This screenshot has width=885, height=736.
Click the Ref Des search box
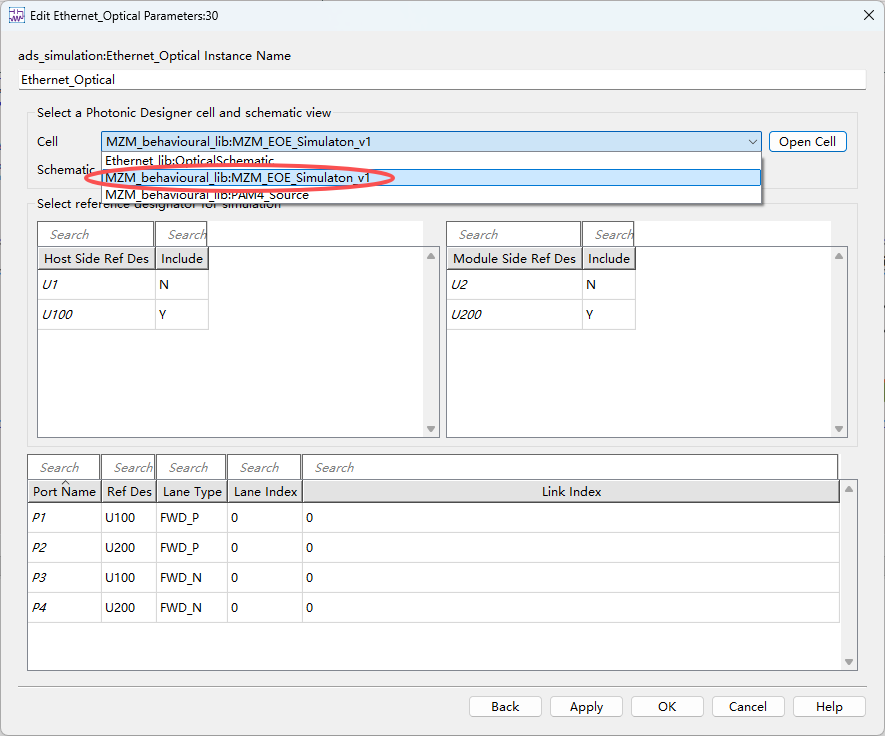[128, 467]
